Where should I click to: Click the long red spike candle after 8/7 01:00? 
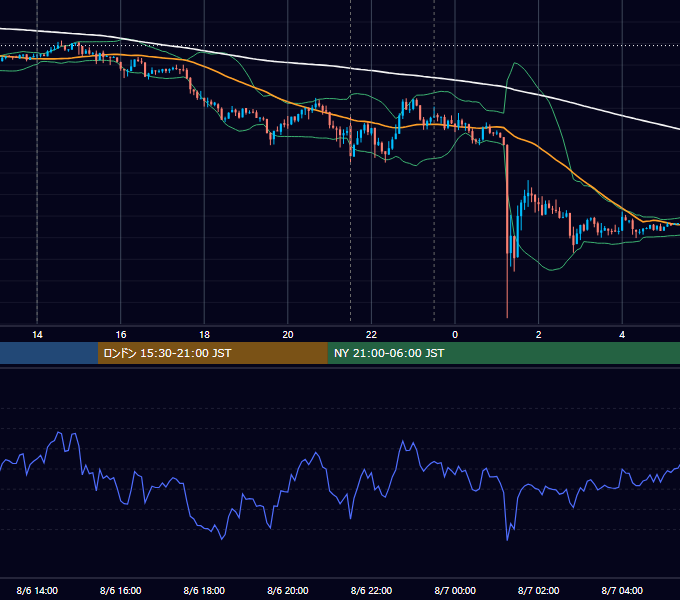507,231
